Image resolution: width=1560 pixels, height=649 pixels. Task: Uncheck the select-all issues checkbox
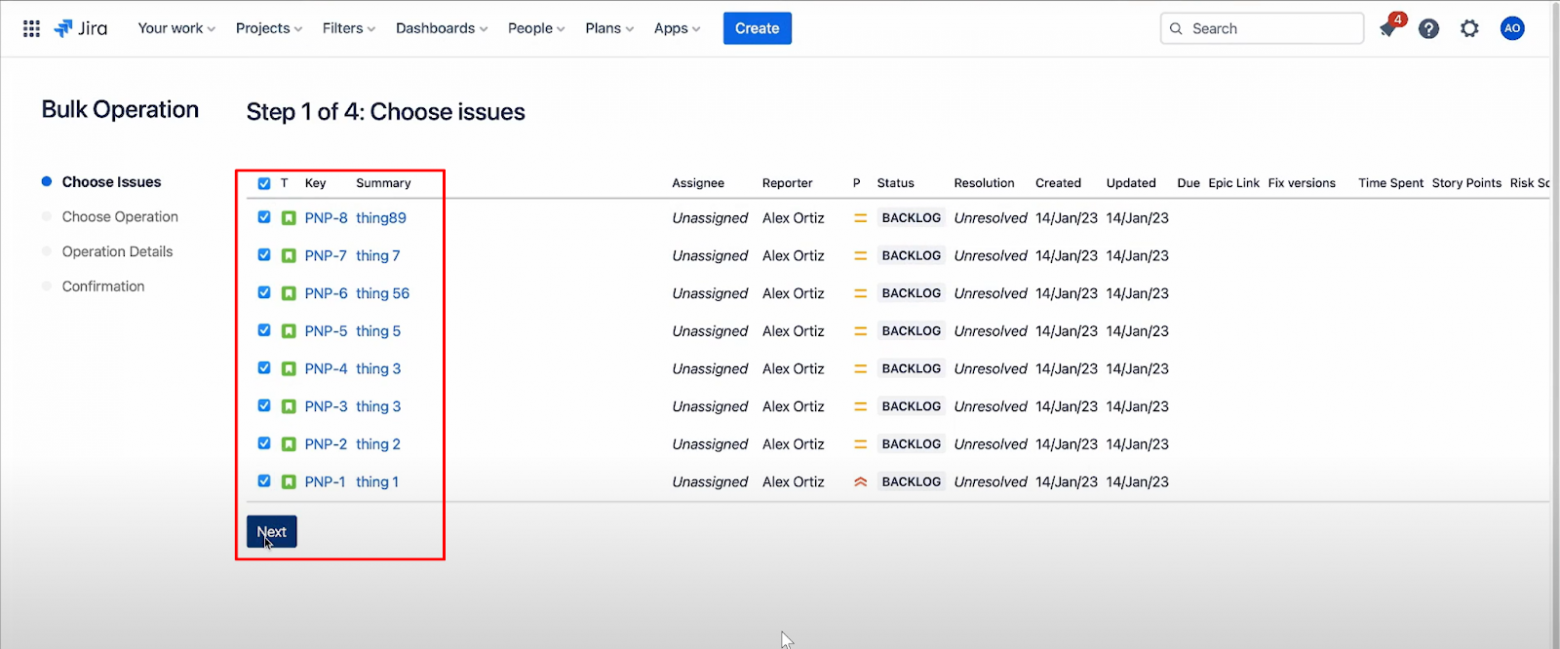pos(263,183)
